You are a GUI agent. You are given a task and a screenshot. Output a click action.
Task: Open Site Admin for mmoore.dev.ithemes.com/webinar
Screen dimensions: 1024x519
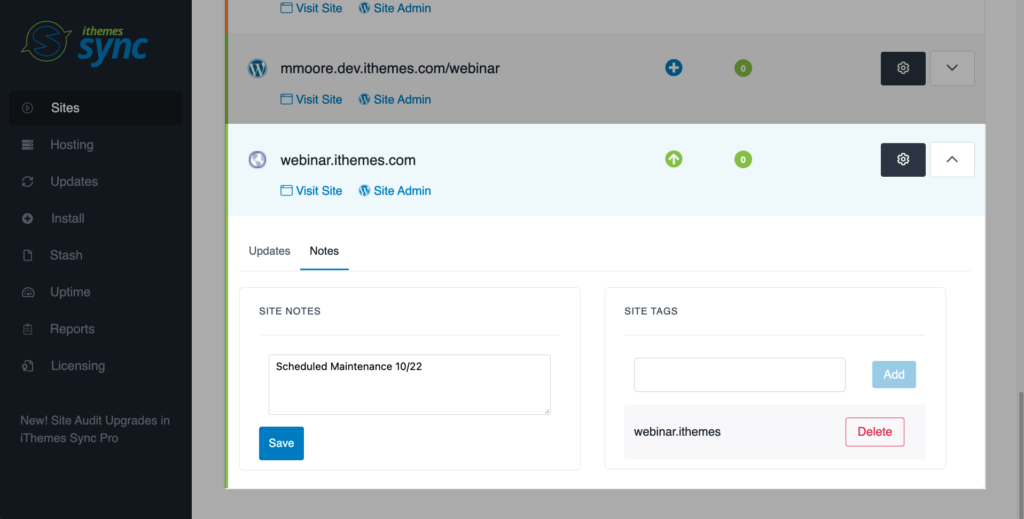394,99
